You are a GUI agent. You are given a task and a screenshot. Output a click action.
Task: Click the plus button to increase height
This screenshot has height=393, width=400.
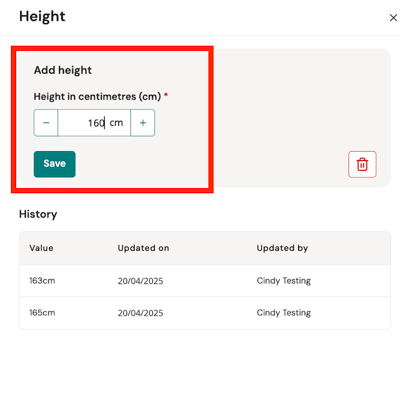click(x=143, y=123)
